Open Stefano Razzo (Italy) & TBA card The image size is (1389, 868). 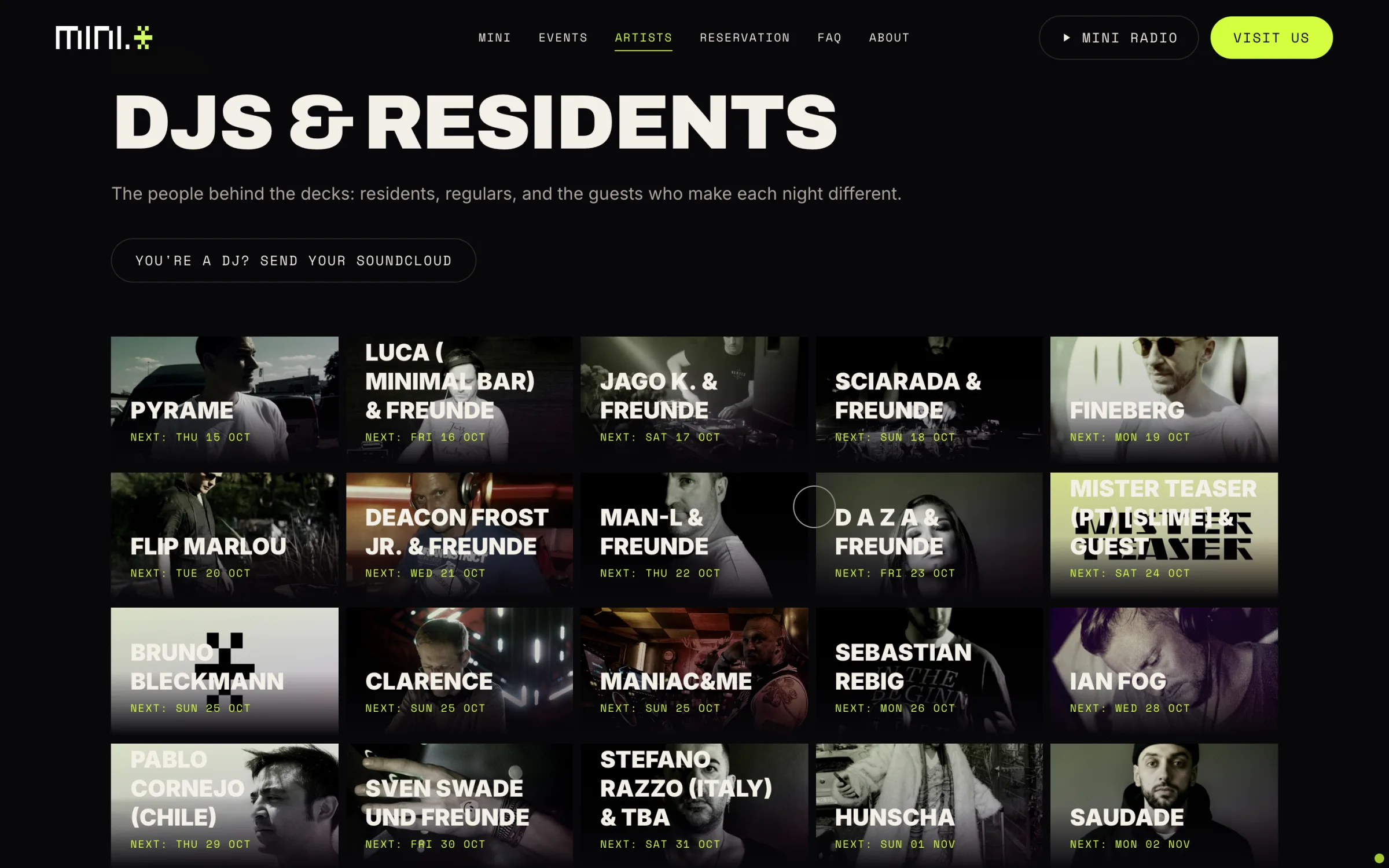[694, 806]
